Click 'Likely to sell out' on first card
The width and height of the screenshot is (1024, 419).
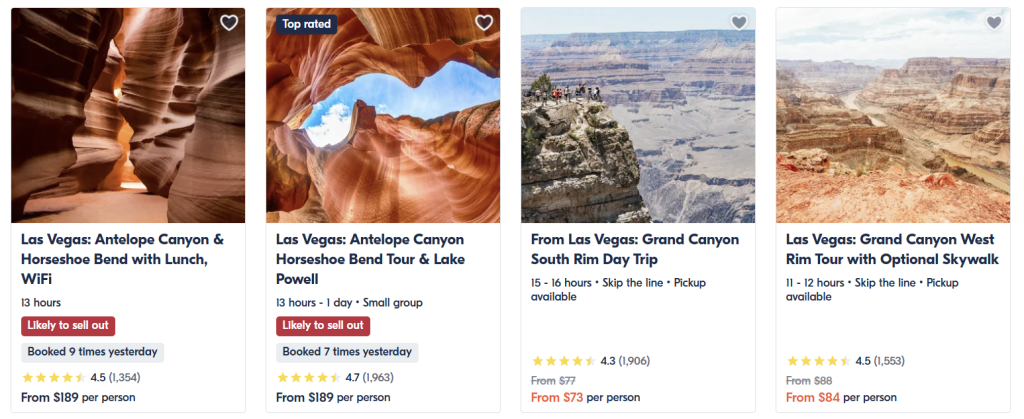tap(68, 326)
